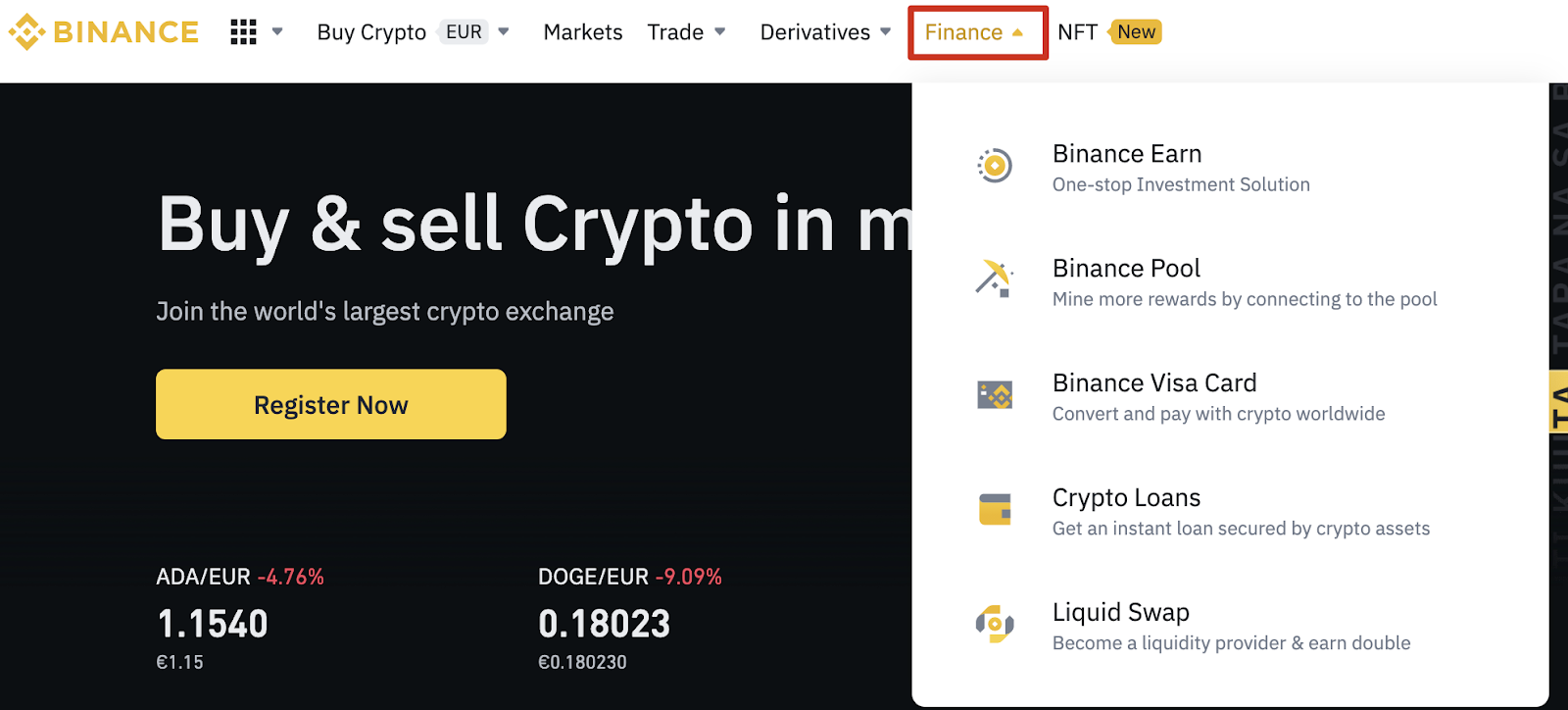Expand the Buy Crypto currency dropdown arrow
Viewport: 1568px width, 710px height.
click(x=504, y=31)
